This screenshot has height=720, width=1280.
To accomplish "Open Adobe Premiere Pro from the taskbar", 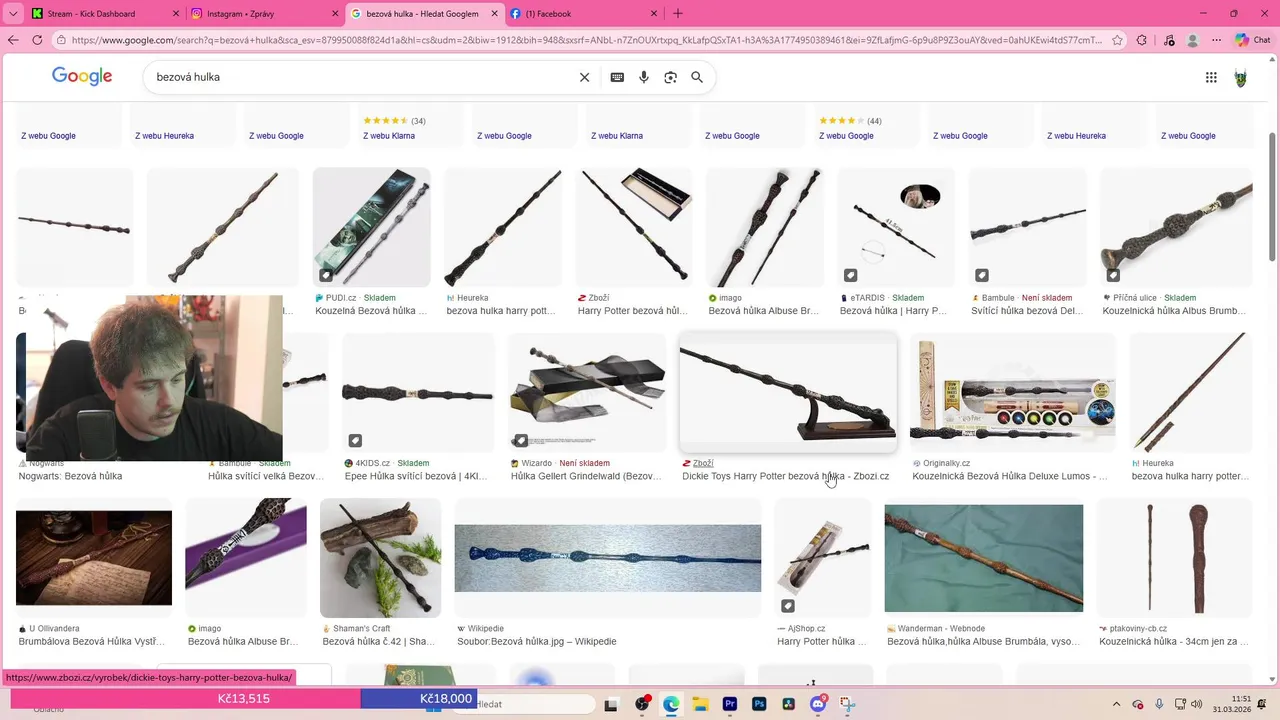I will click(x=730, y=704).
